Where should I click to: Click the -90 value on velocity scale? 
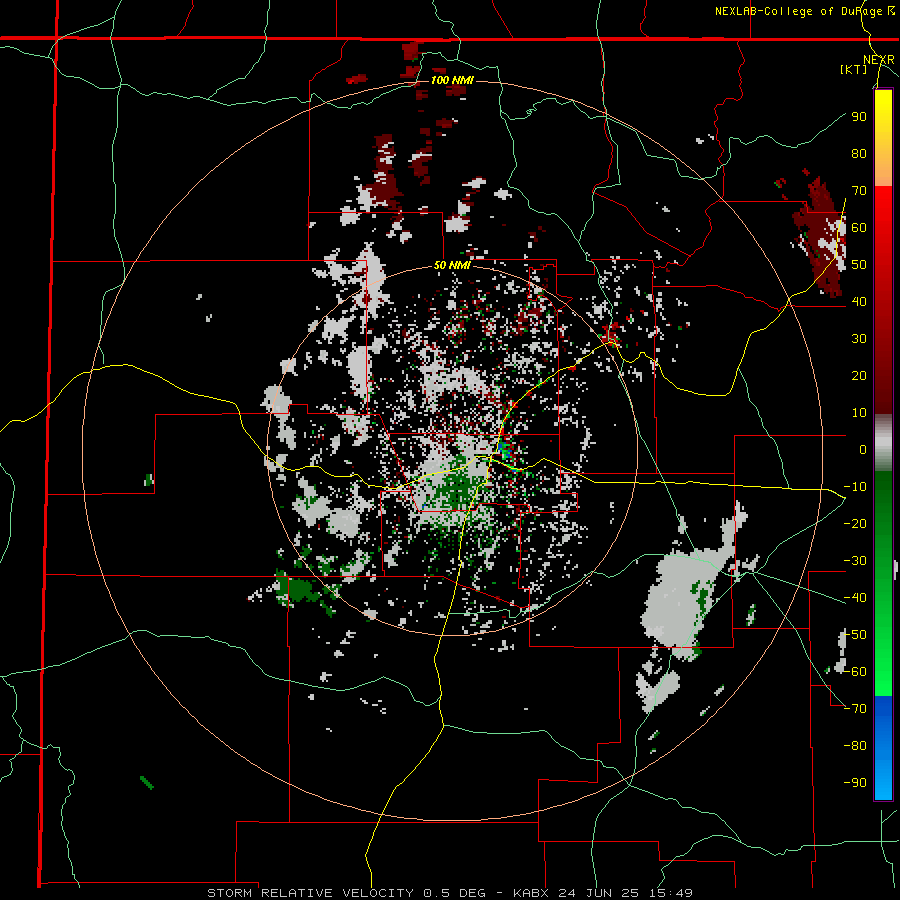(x=855, y=783)
